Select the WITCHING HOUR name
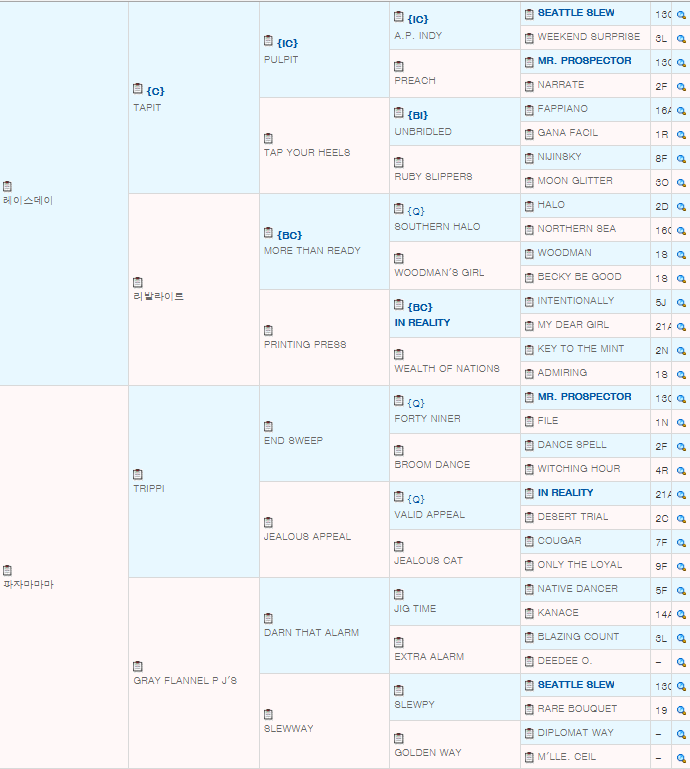 click(x=579, y=469)
